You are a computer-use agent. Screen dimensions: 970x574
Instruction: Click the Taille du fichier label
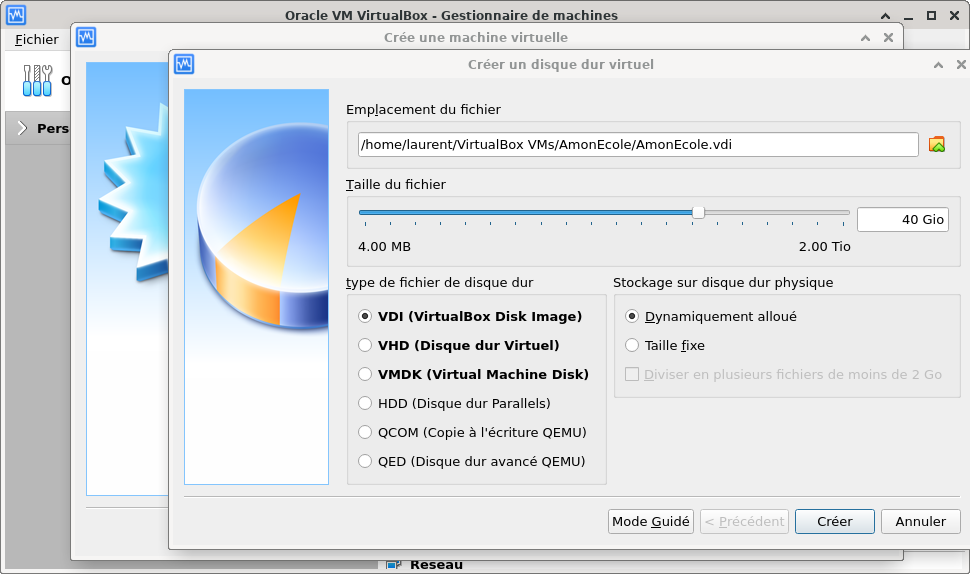(x=396, y=184)
